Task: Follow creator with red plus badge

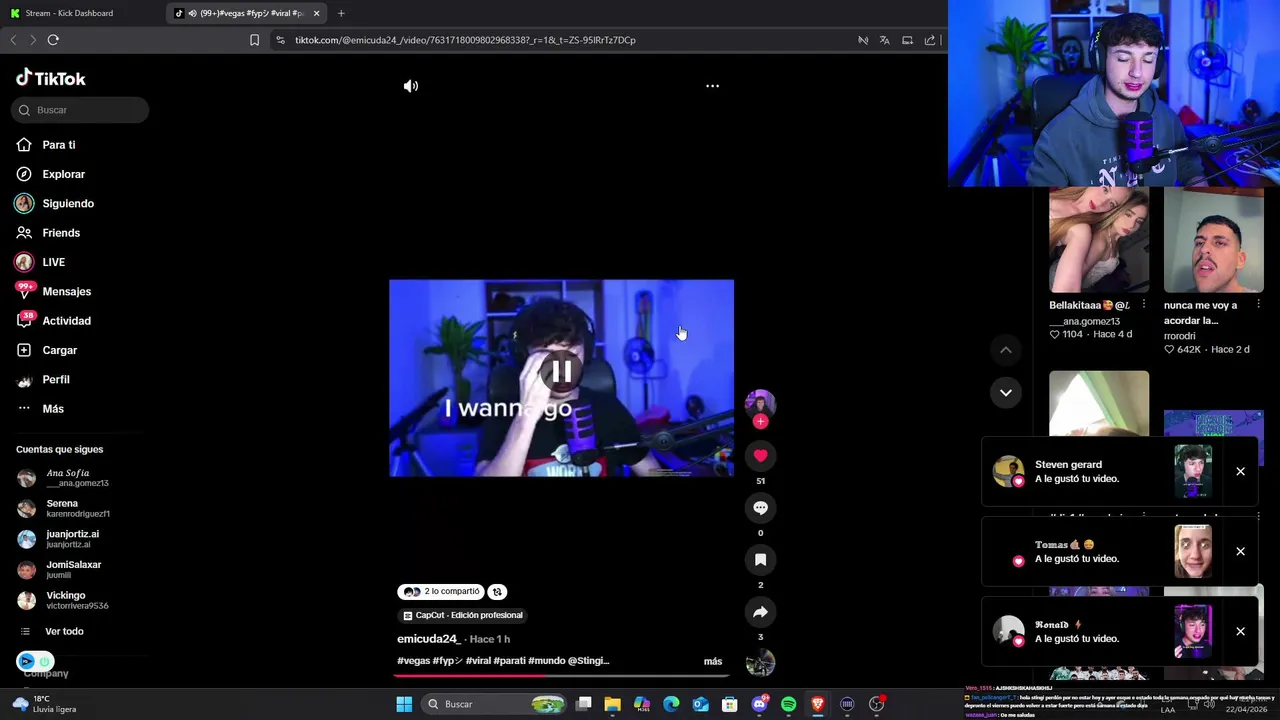Action: point(760,422)
